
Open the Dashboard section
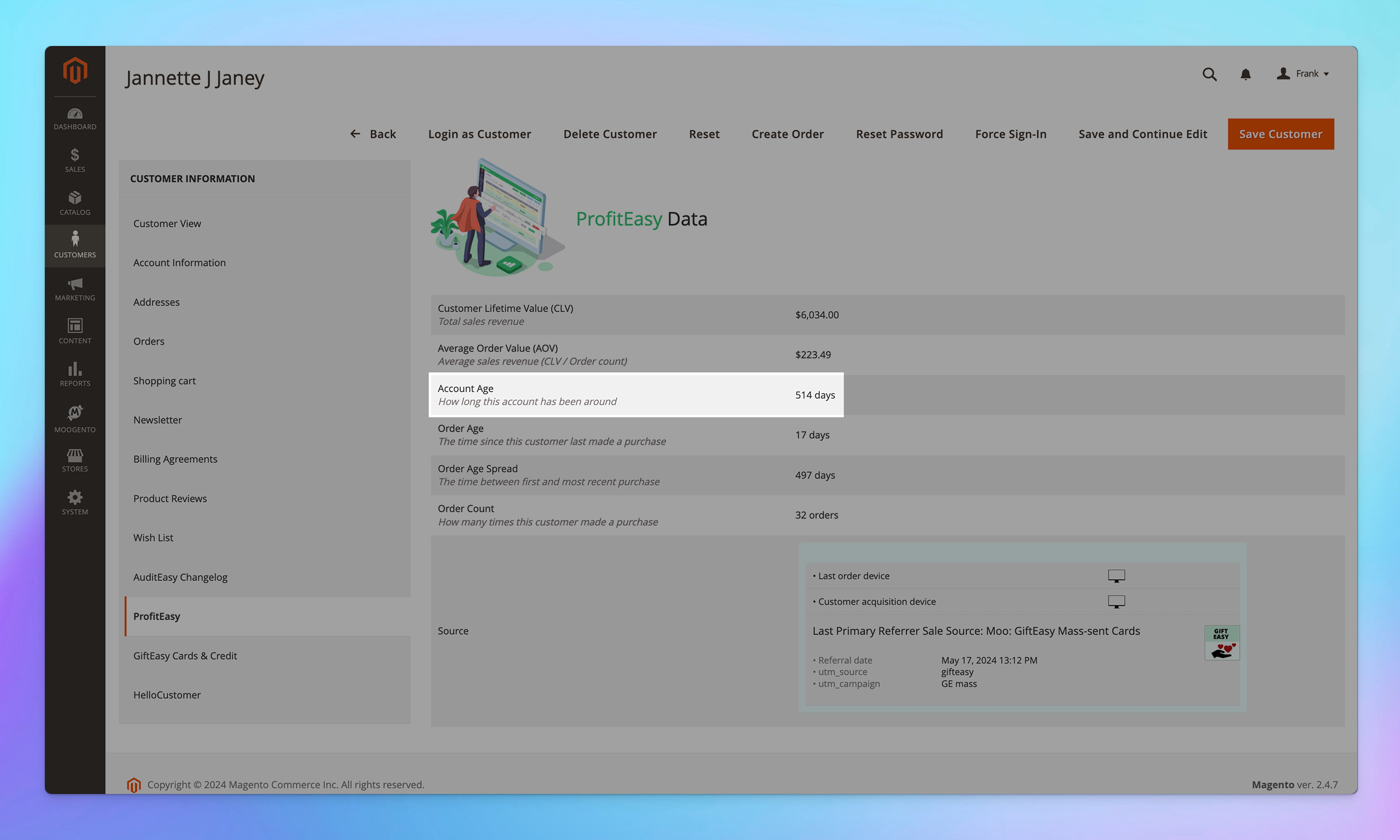pyautogui.click(x=75, y=119)
